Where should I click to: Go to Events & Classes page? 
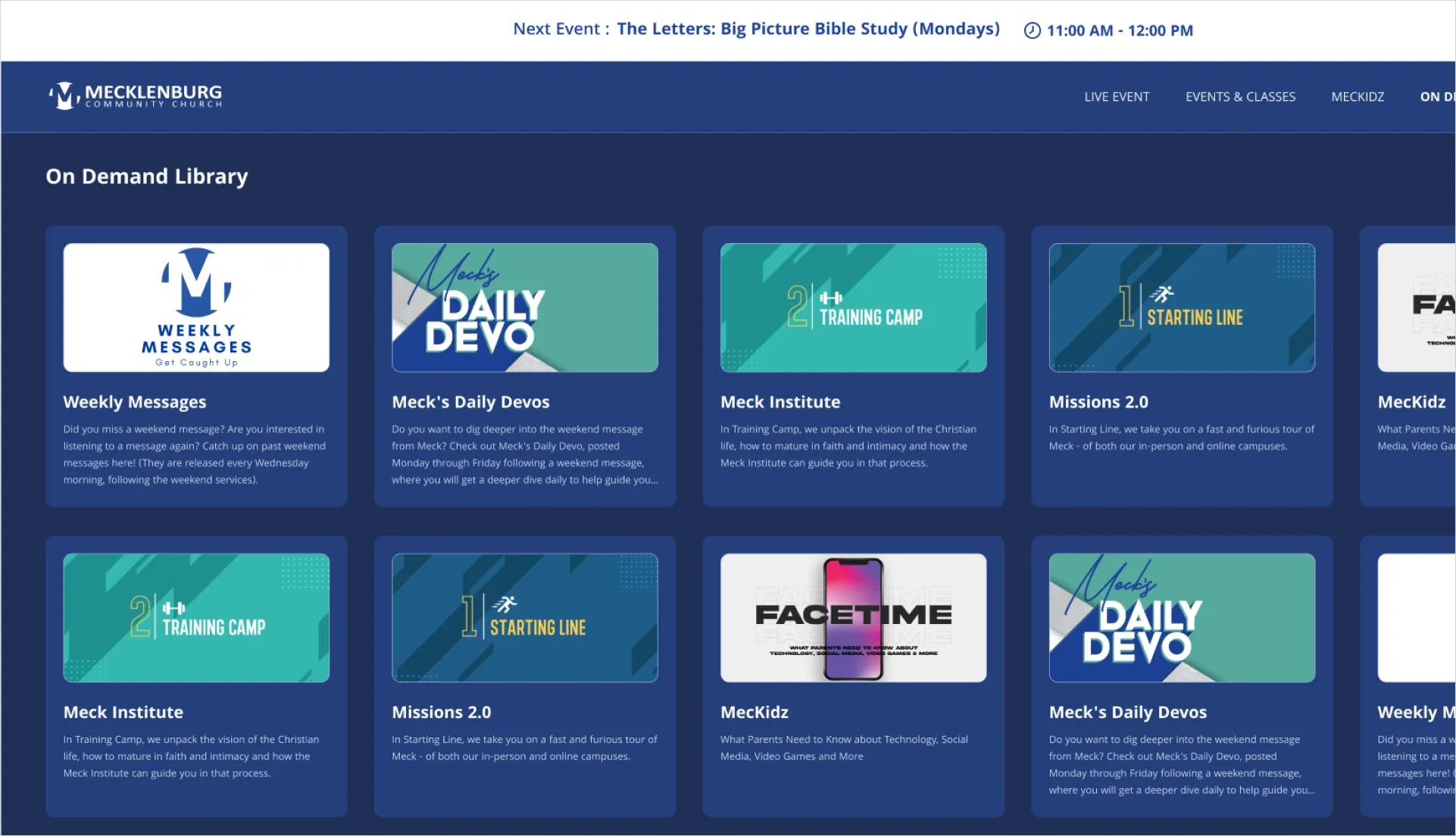[1240, 97]
